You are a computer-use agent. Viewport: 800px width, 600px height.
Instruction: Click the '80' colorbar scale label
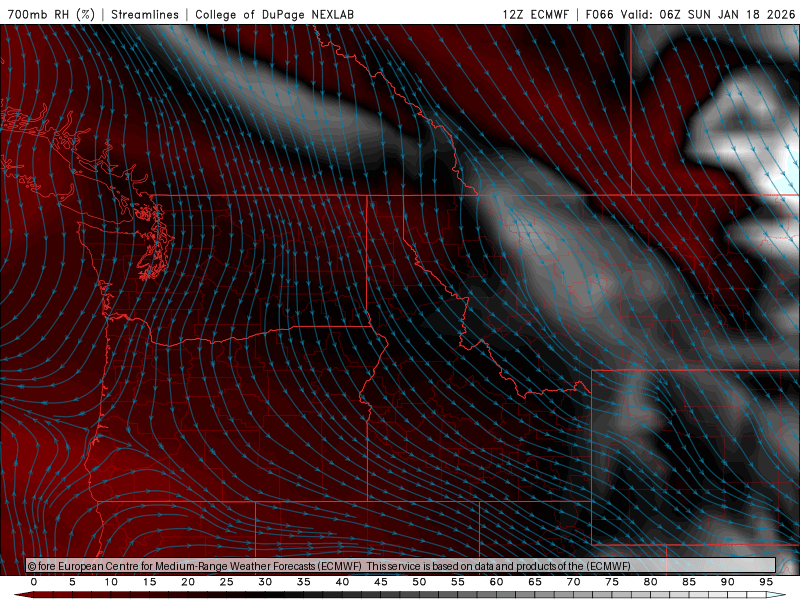point(650,582)
